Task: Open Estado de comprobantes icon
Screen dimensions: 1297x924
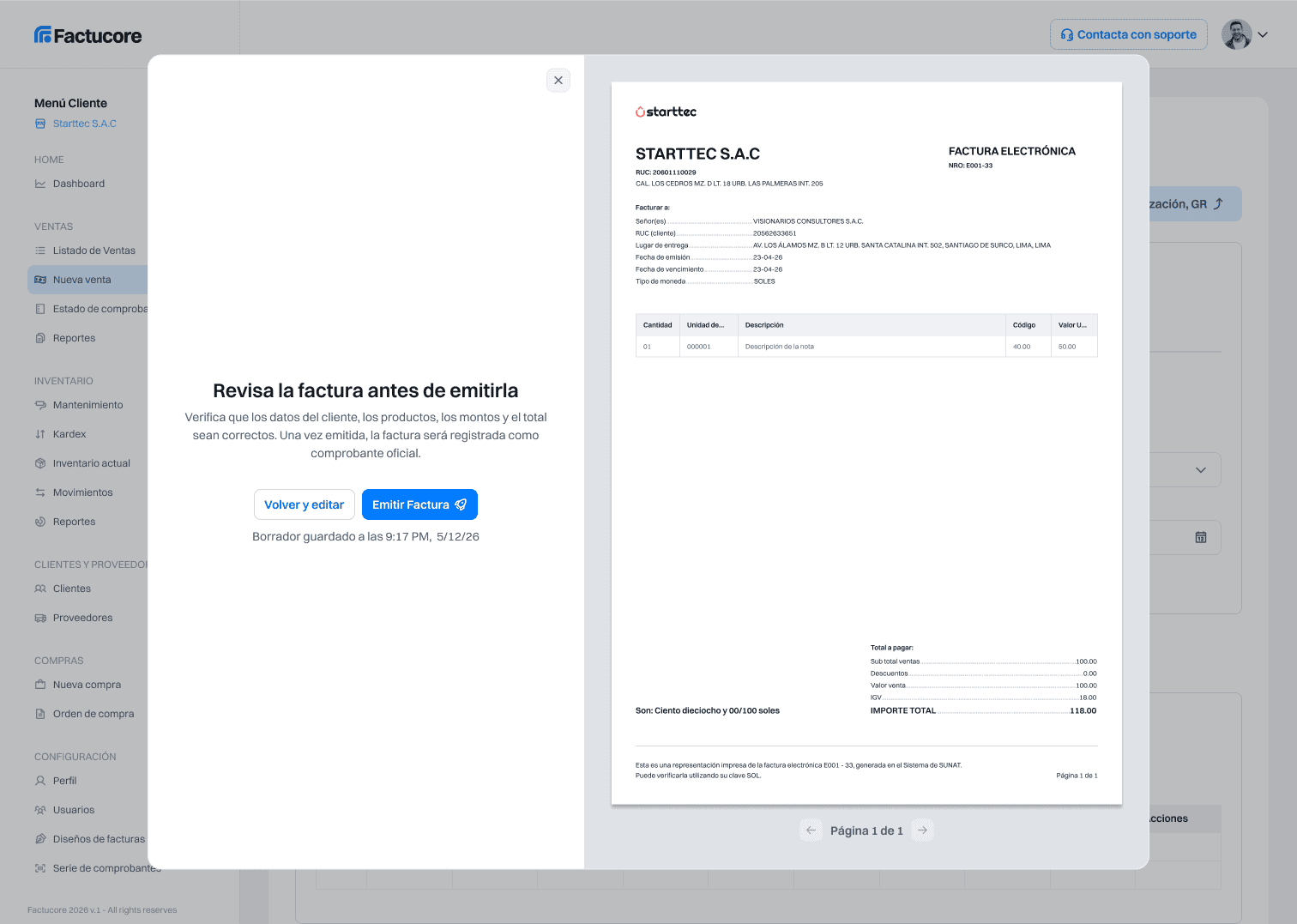Action: tap(40, 309)
